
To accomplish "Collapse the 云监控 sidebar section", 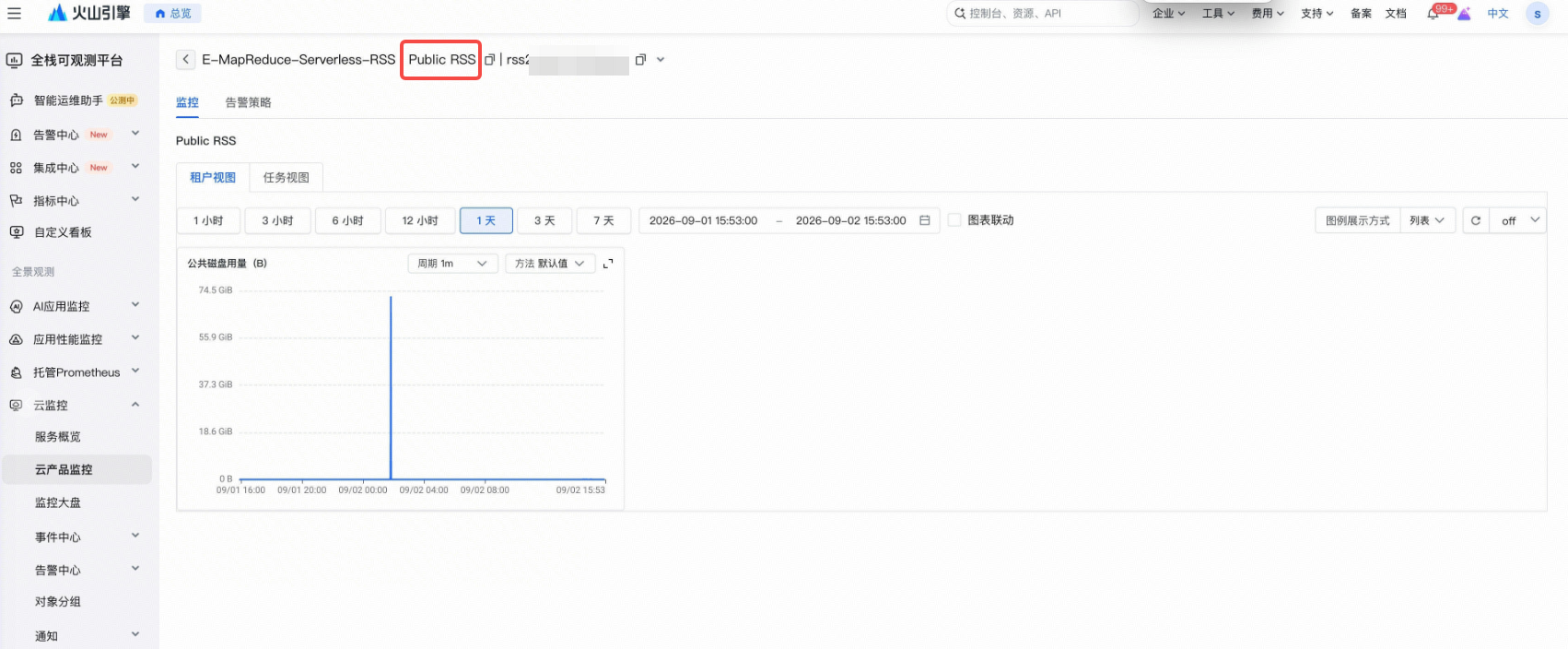I will 135,405.
